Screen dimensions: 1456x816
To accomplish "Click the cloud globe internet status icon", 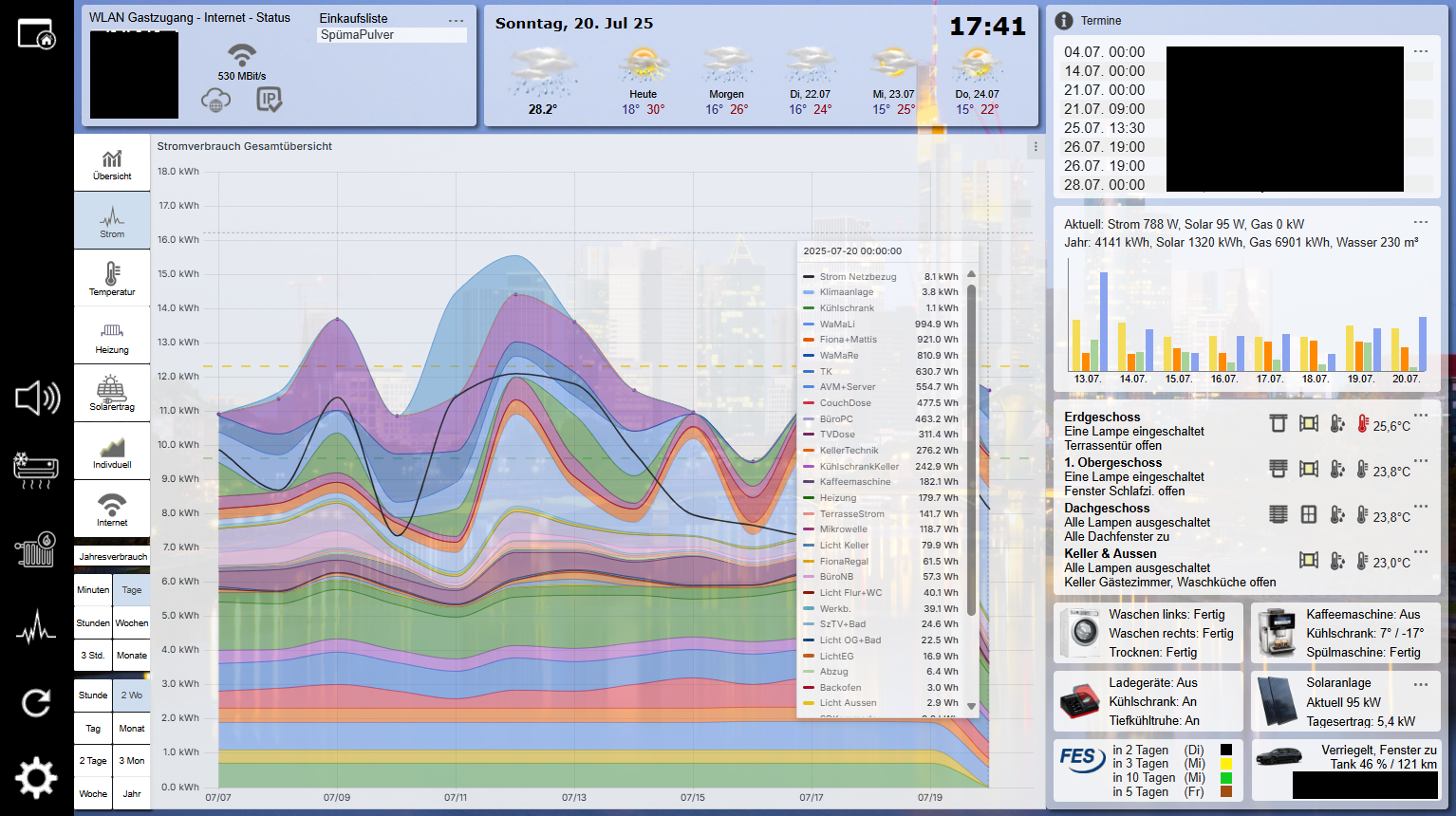I will [216, 100].
